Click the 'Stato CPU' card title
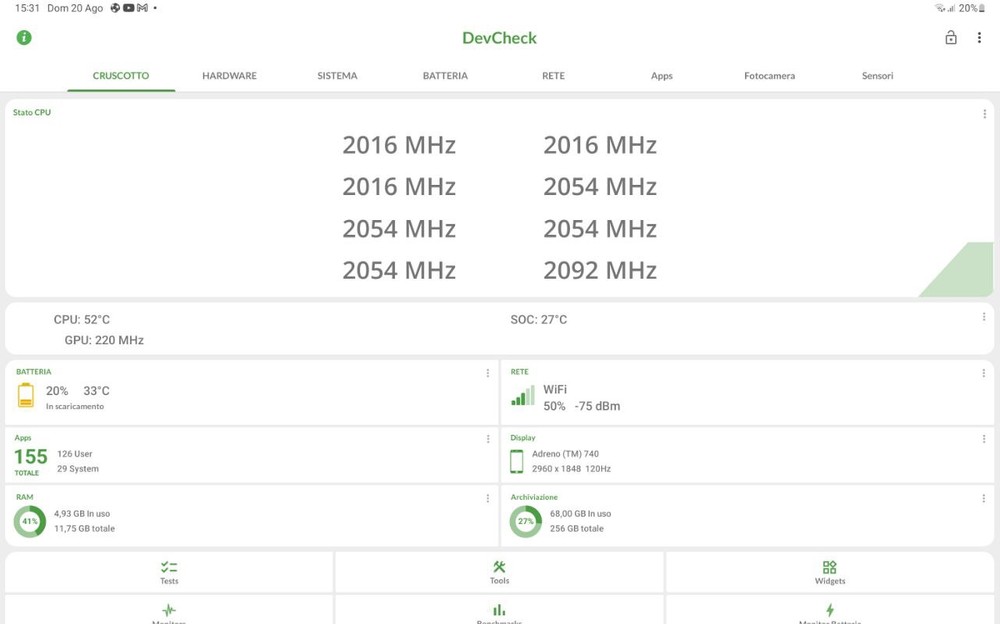Image resolution: width=1000 pixels, height=624 pixels. (x=32, y=112)
